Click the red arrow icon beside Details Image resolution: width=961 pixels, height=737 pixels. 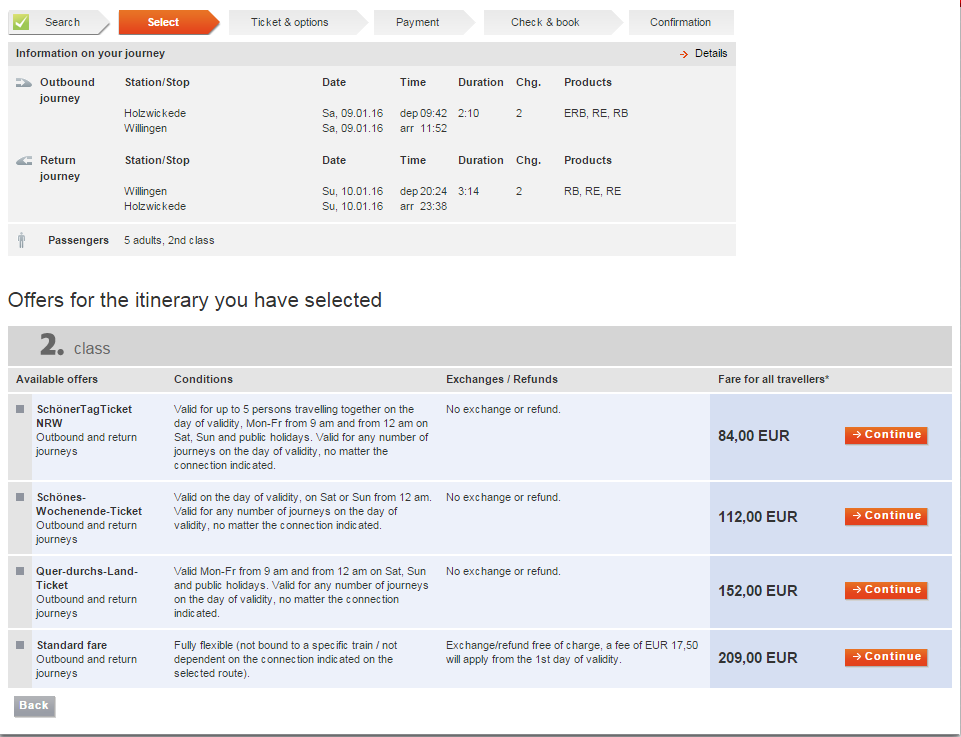[684, 55]
